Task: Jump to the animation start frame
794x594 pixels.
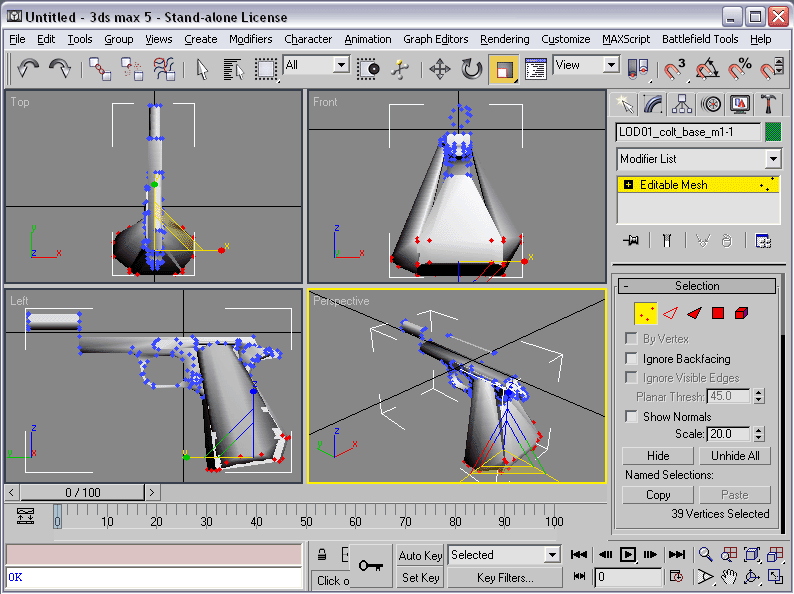Action: (579, 555)
